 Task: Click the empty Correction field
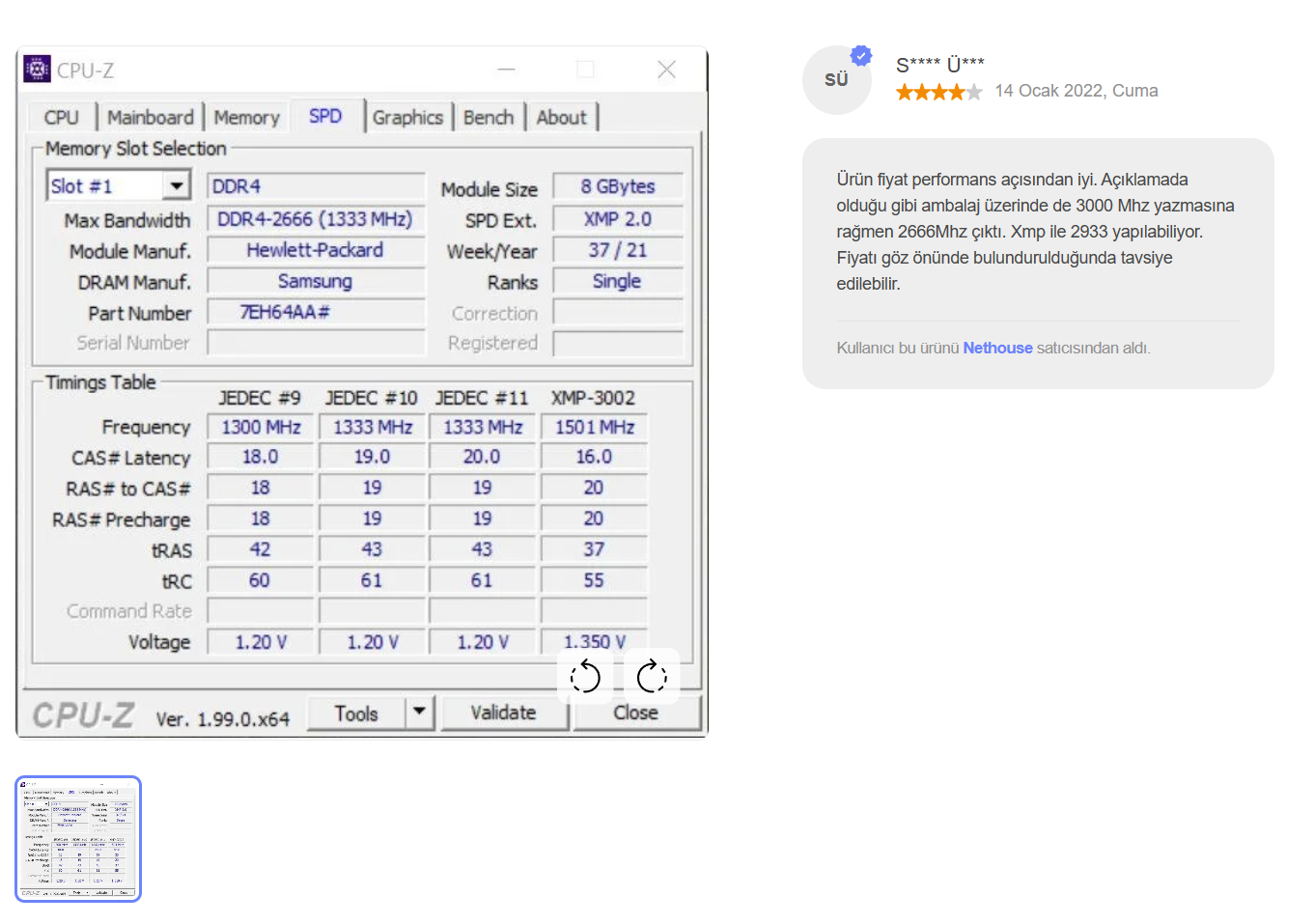tap(618, 312)
